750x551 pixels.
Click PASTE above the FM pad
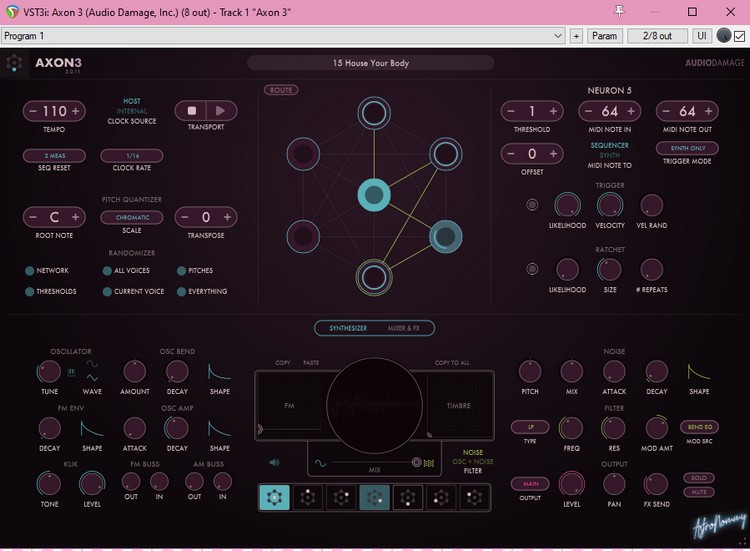311,363
